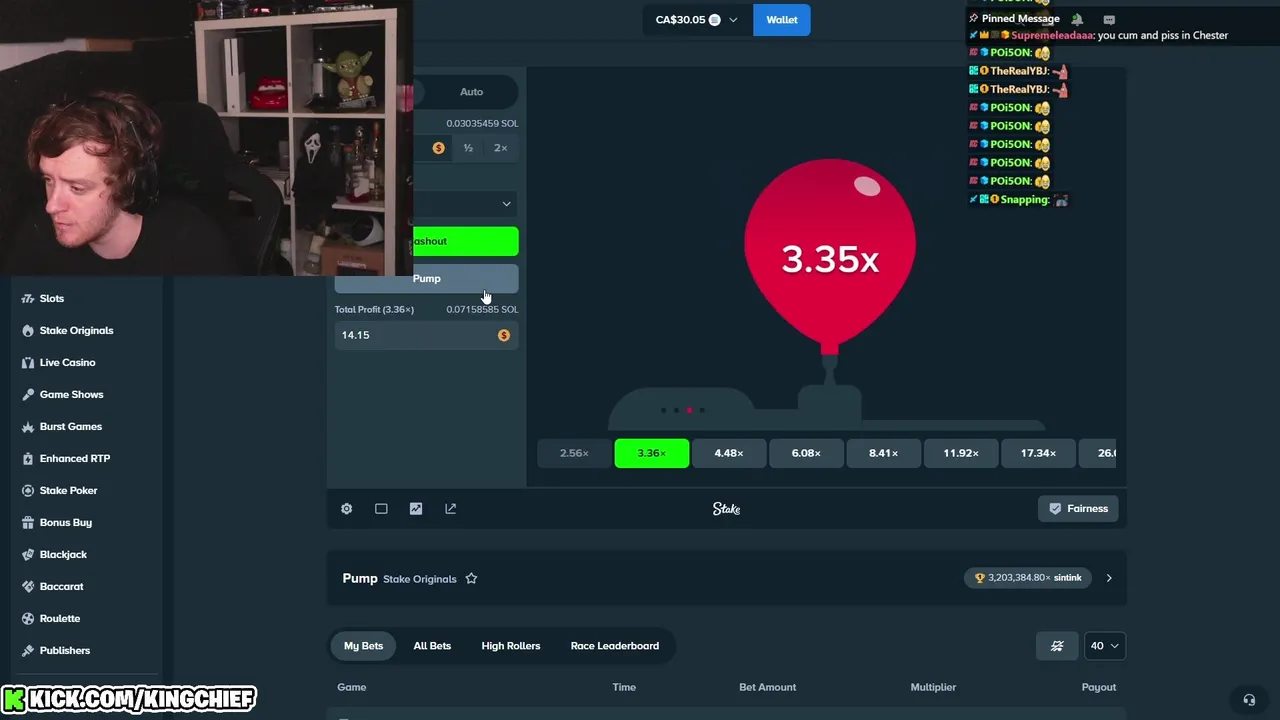Click the Stake Originals link beside Pump

tap(420, 579)
